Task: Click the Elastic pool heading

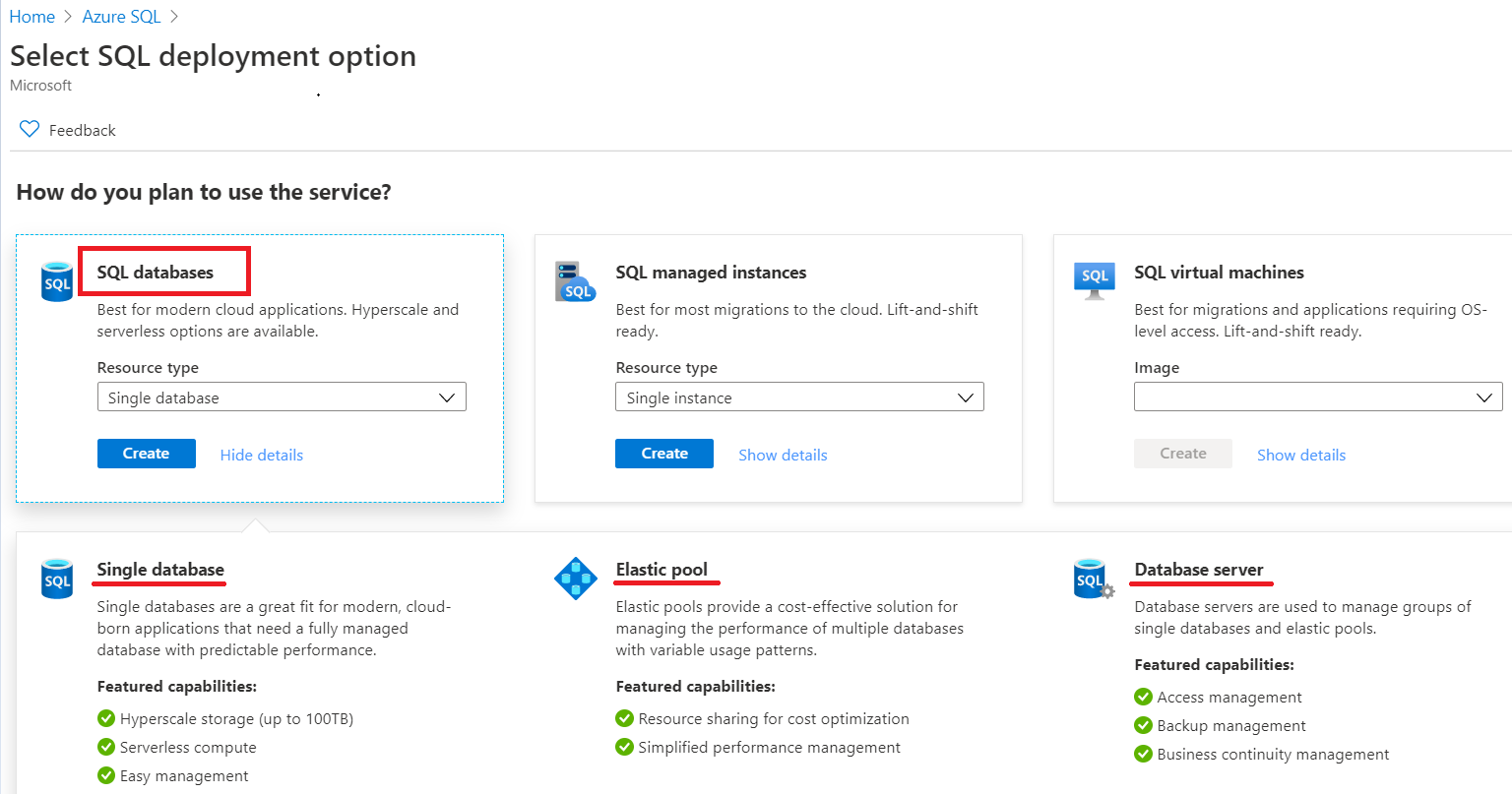Action: tap(661, 570)
